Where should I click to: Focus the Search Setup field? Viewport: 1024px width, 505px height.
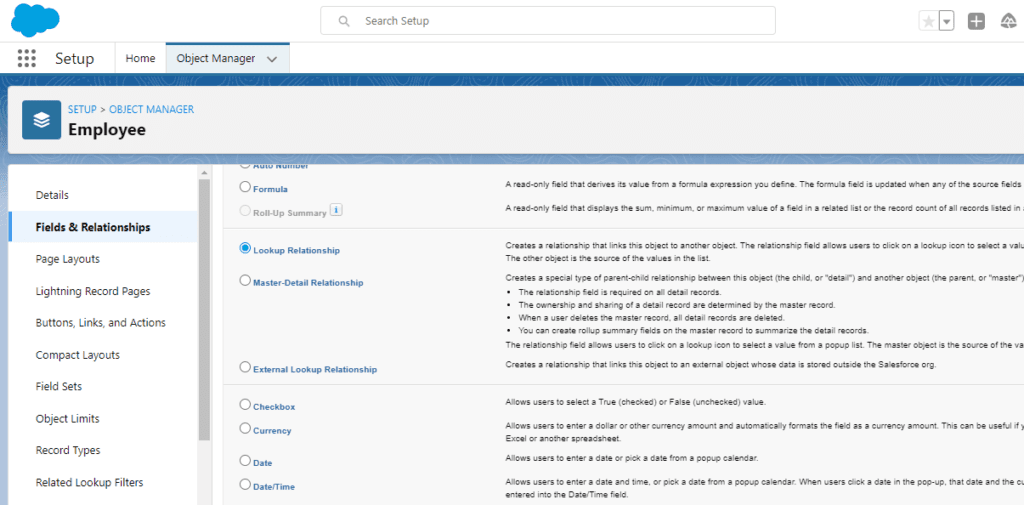[547, 21]
